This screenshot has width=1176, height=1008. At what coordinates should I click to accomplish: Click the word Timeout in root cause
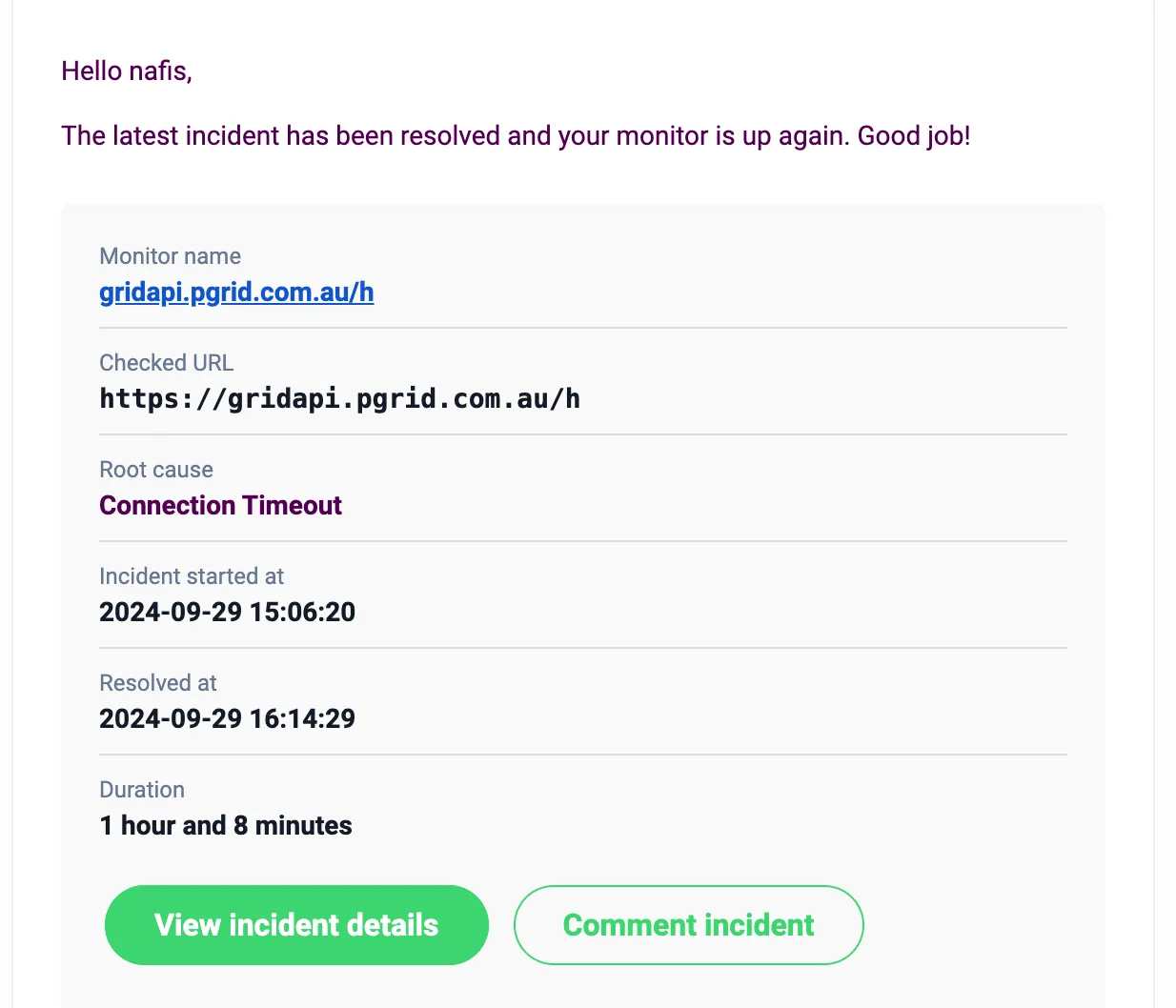293,506
